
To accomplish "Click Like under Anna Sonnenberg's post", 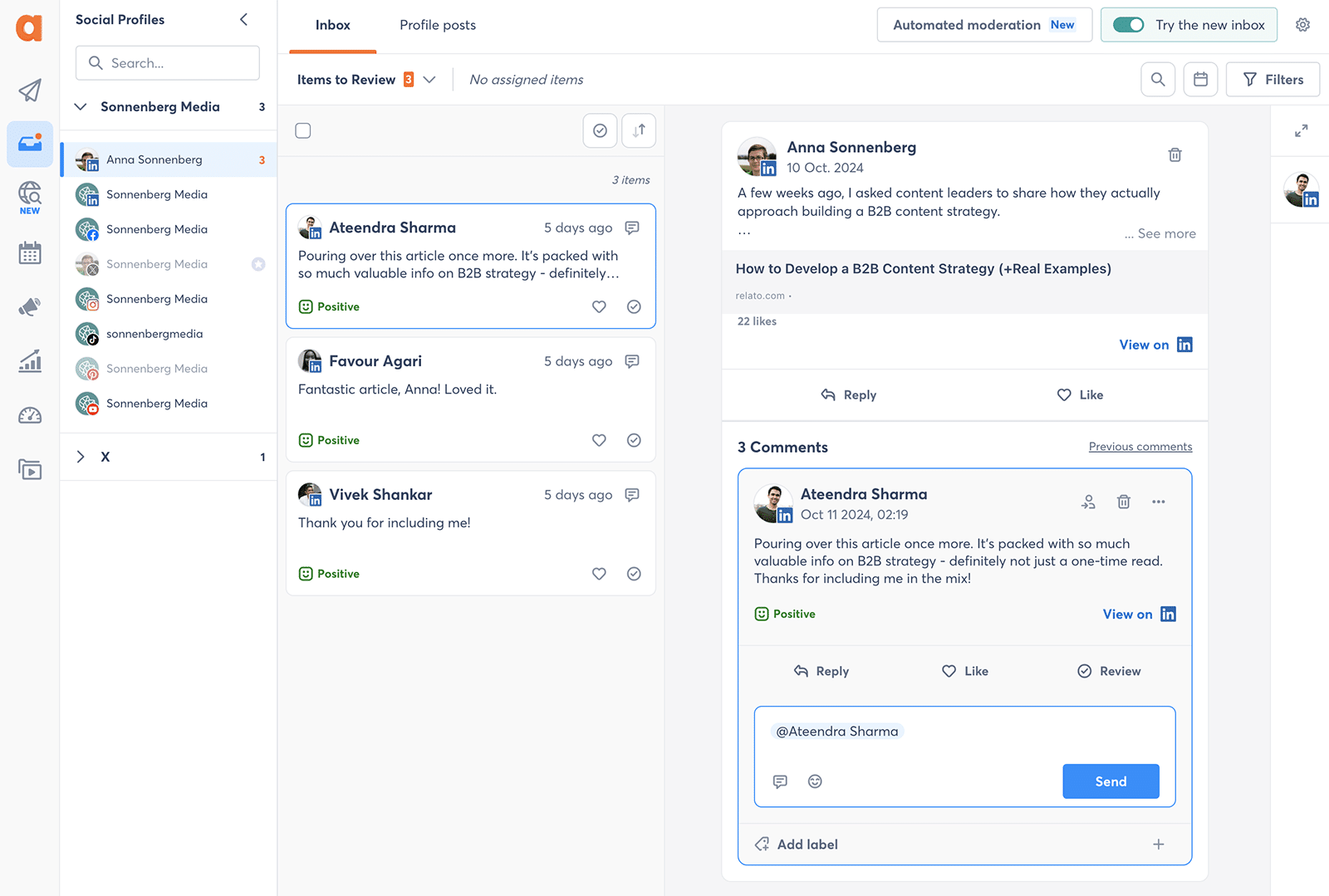I will [1080, 395].
